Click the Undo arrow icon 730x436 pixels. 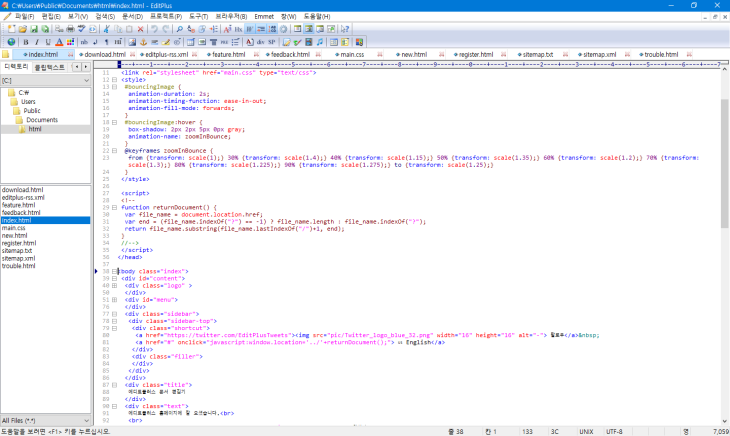tap(153, 29)
